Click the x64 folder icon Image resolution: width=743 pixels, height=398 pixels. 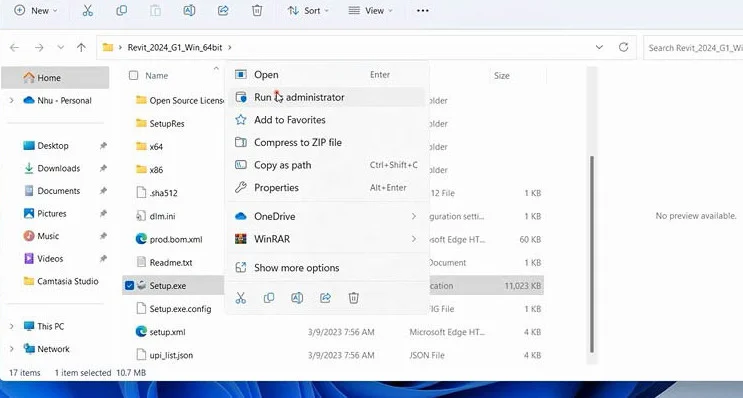coord(141,146)
